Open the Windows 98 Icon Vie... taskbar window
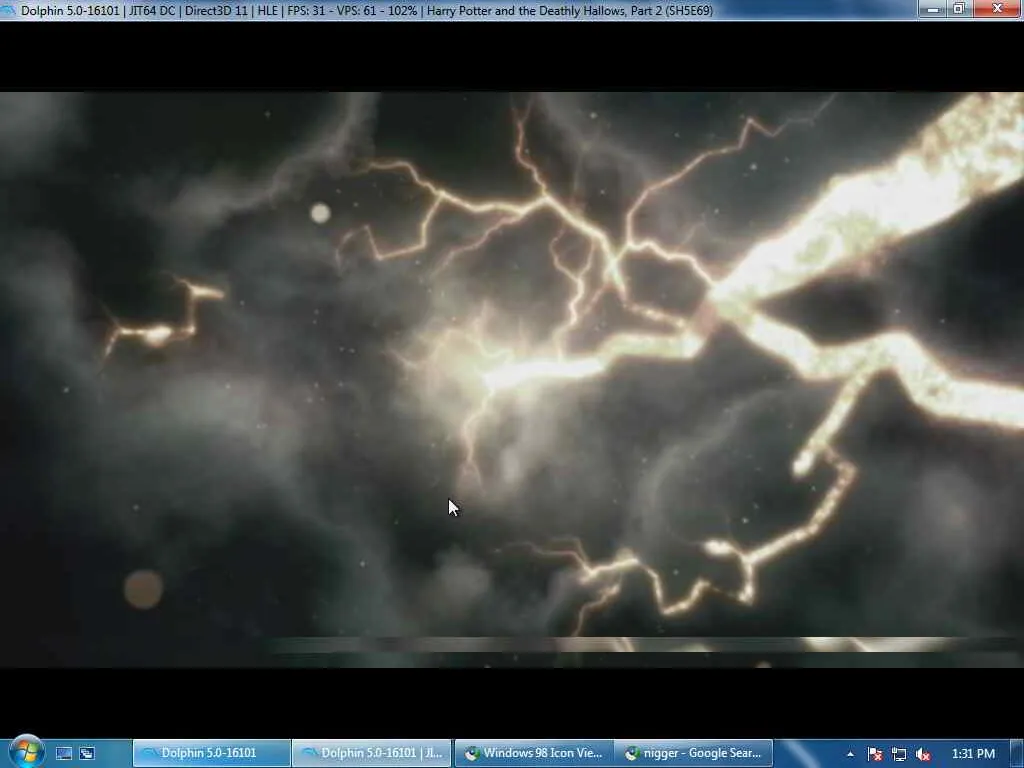The width and height of the screenshot is (1024, 768). 534,753
